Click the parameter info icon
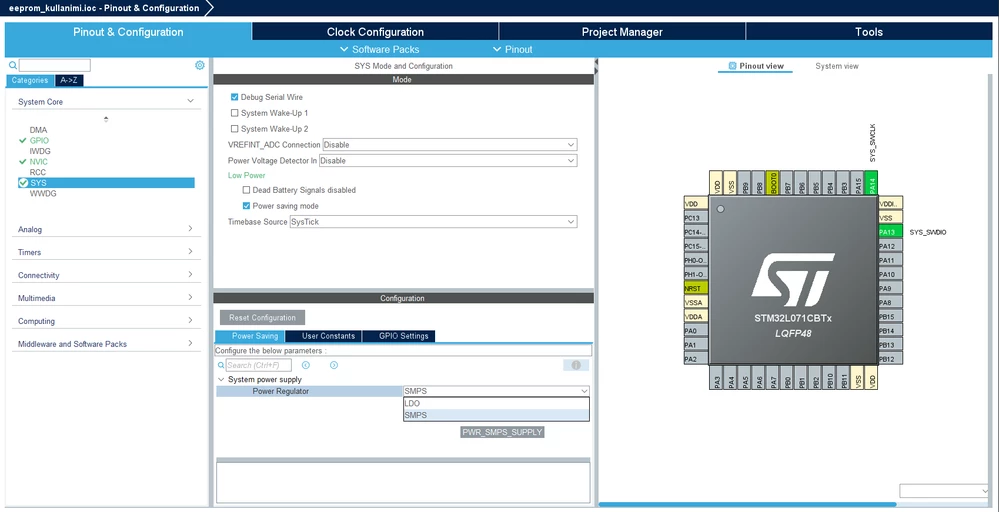This screenshot has width=999, height=512. click(576, 365)
